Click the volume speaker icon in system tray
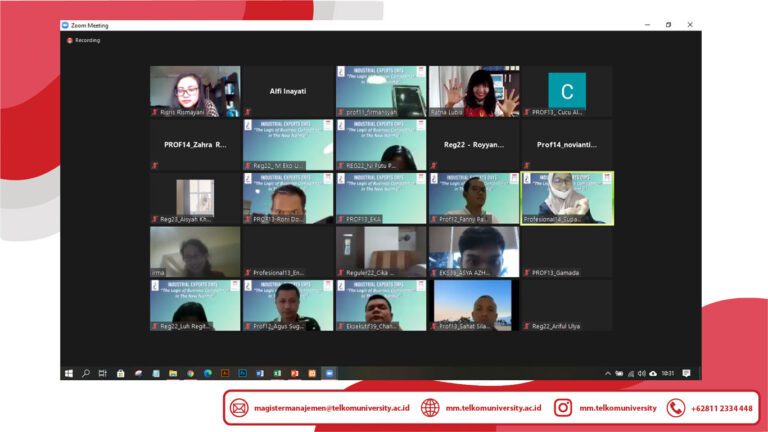 tap(642, 373)
